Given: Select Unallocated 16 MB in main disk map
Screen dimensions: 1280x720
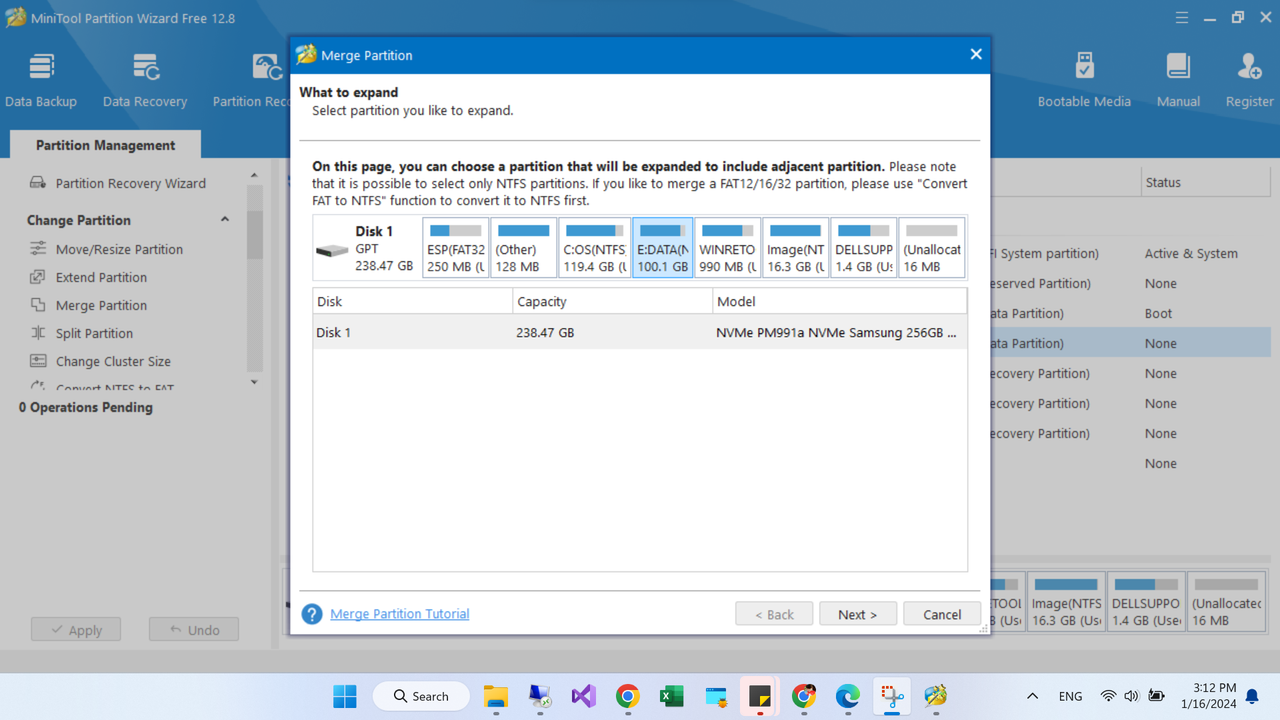Looking at the screenshot, I should [x=1226, y=603].
